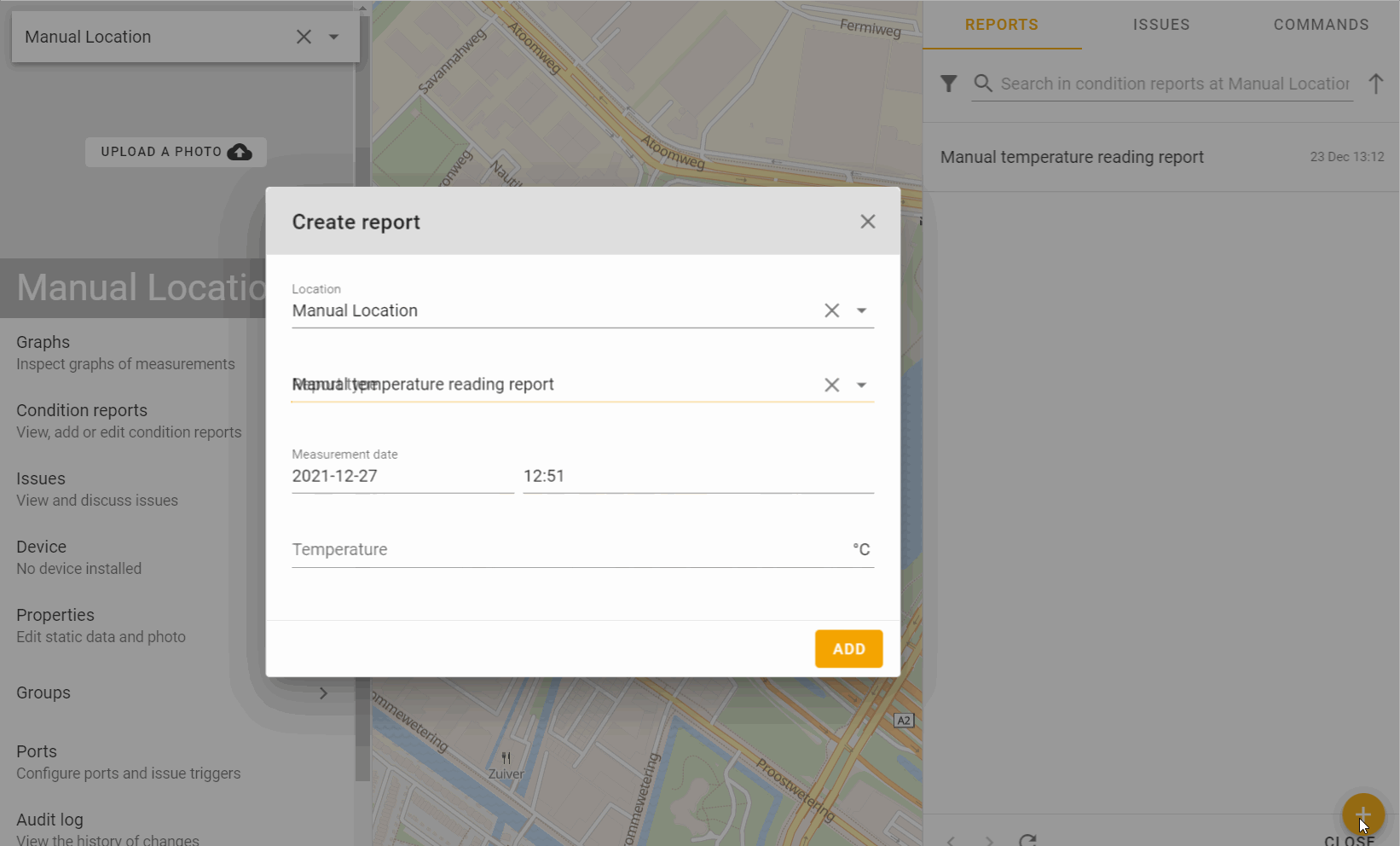Click the measurement time field 12:51
This screenshot has width=1400, height=846.
697,477
